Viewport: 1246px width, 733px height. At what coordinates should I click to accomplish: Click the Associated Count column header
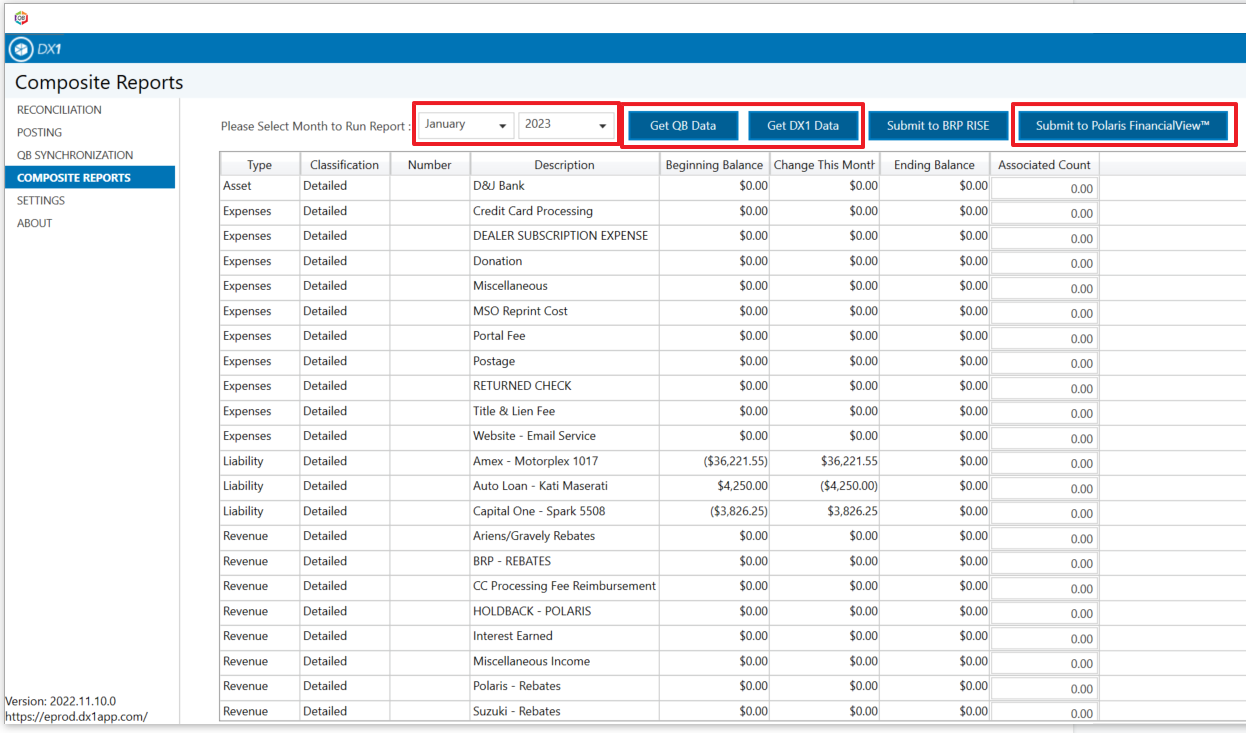tap(1045, 165)
